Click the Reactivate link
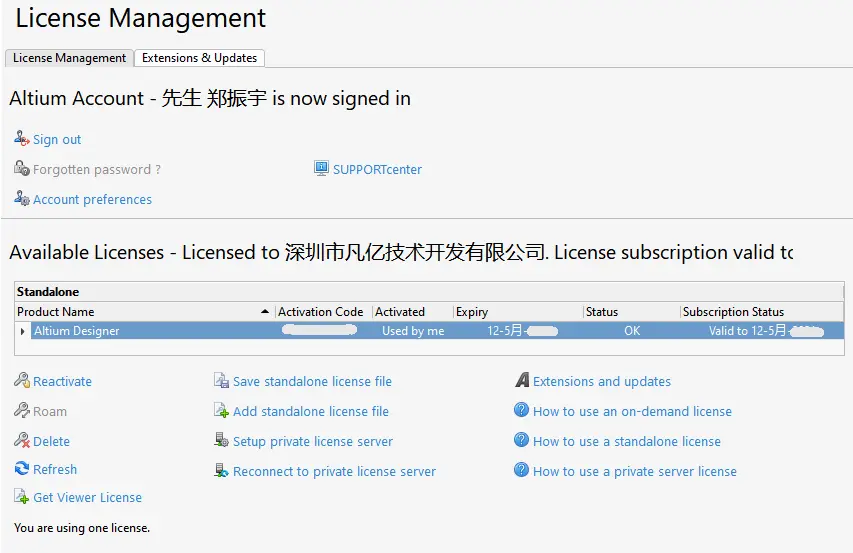Image resolution: width=853 pixels, height=553 pixels. [x=63, y=382]
